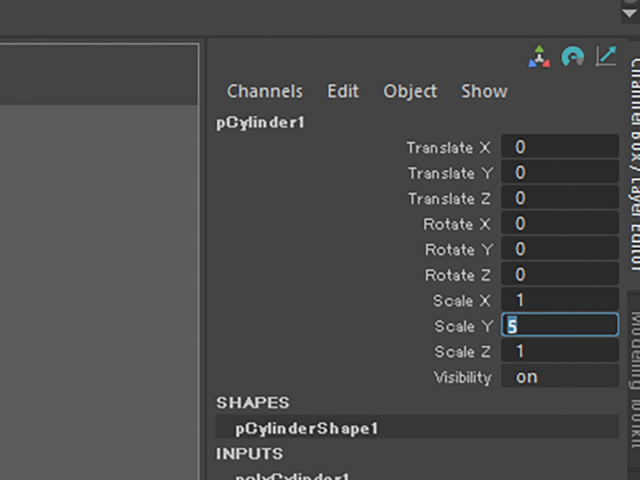Open the Channel Box / Layer Editor tab
The height and width of the screenshot is (480, 640).
(635, 165)
